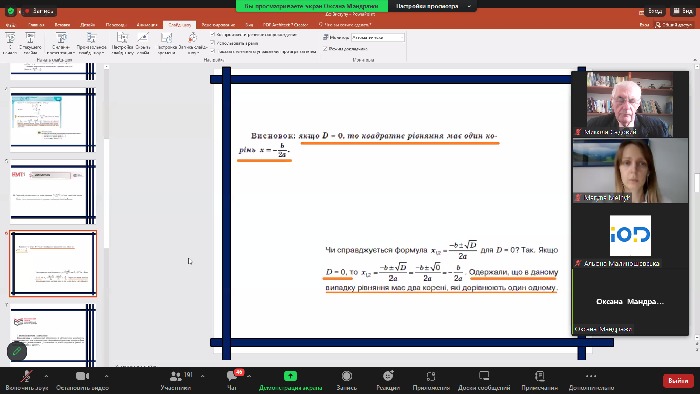Select the PMT1 slide thumbnail

pos(53,192)
